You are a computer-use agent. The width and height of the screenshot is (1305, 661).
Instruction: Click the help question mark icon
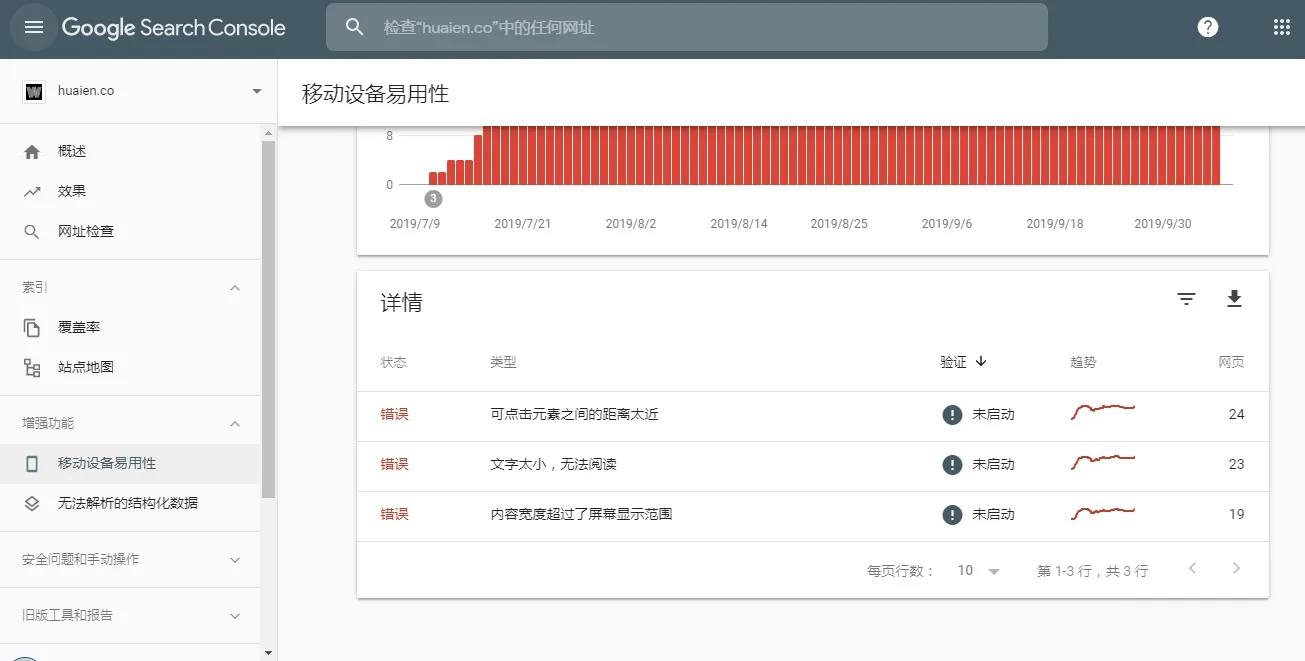(x=1208, y=27)
